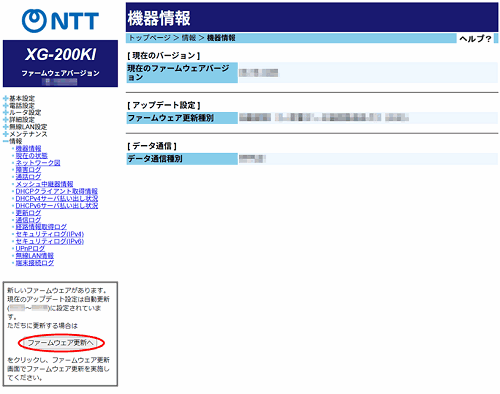
Task: Open DHCPv4サーバ払い出し状況 link
Action: pyautogui.click(x=57, y=198)
